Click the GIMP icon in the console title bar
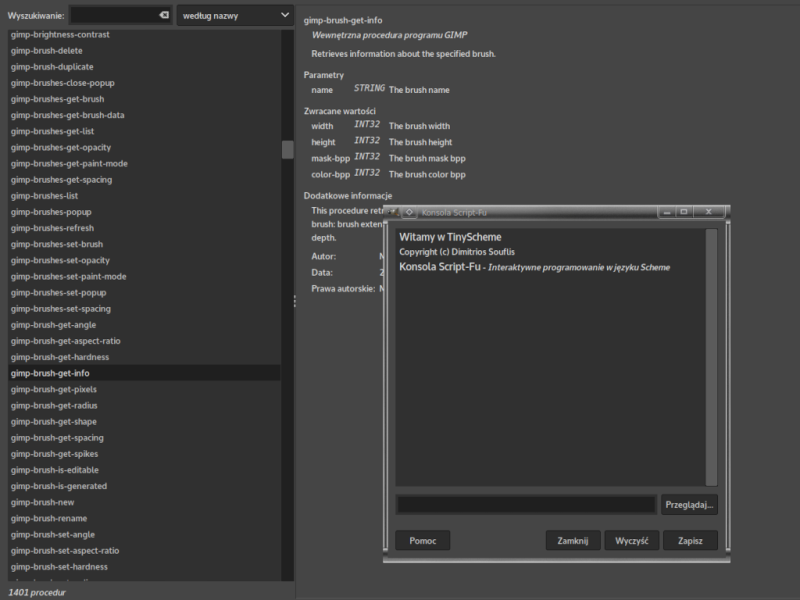The width and height of the screenshot is (800, 600). 393,212
